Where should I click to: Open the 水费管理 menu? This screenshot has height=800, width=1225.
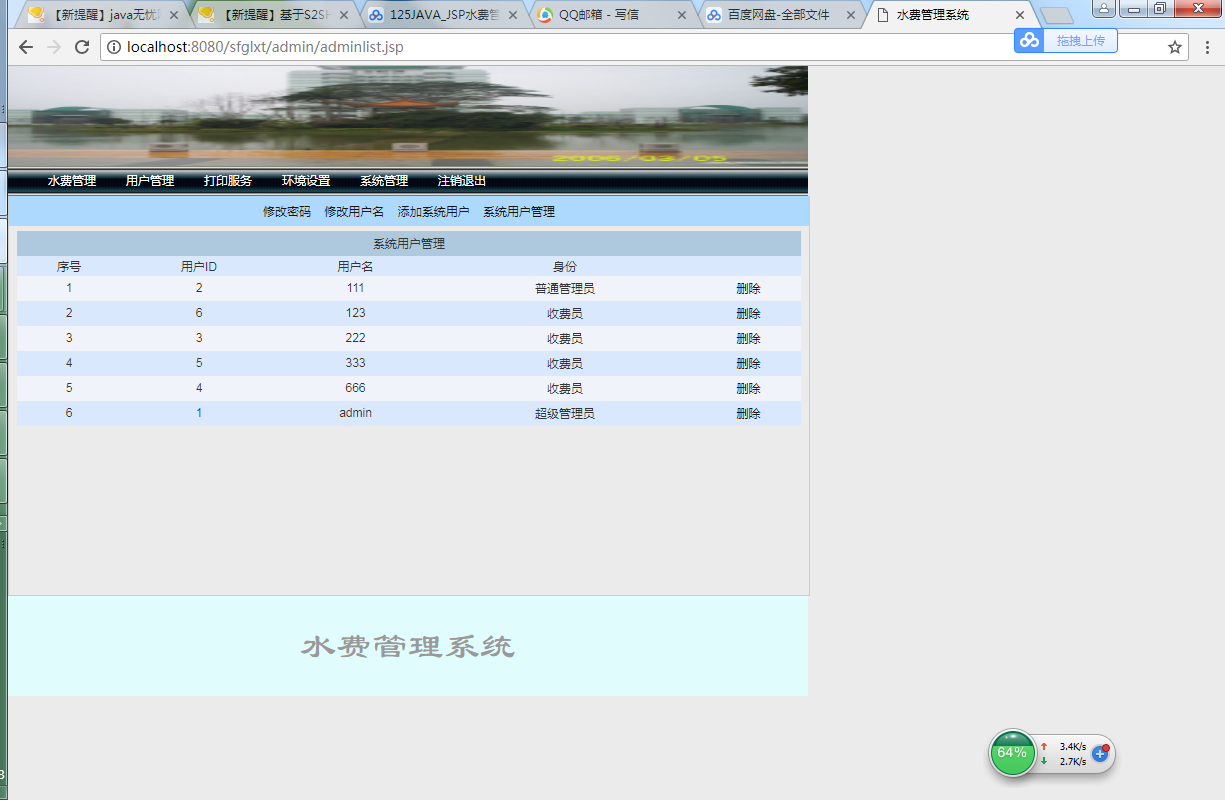72,181
